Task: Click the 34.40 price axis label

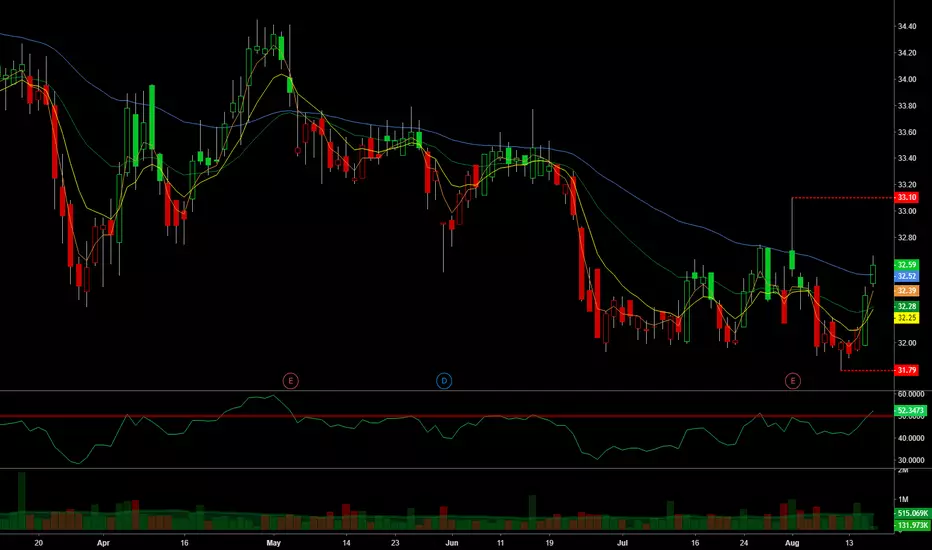Action: (x=906, y=26)
